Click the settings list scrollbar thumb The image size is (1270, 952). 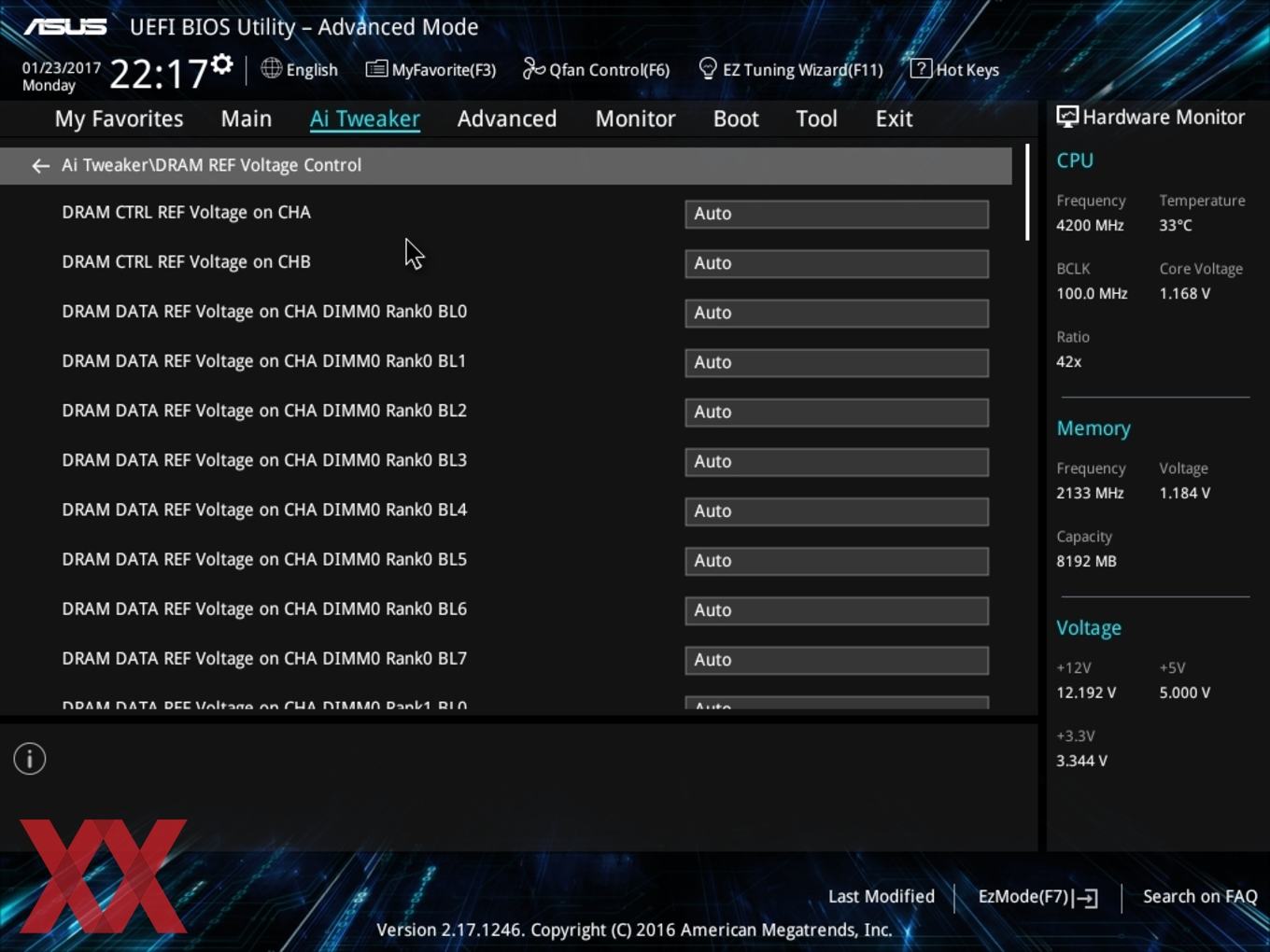(x=1027, y=191)
